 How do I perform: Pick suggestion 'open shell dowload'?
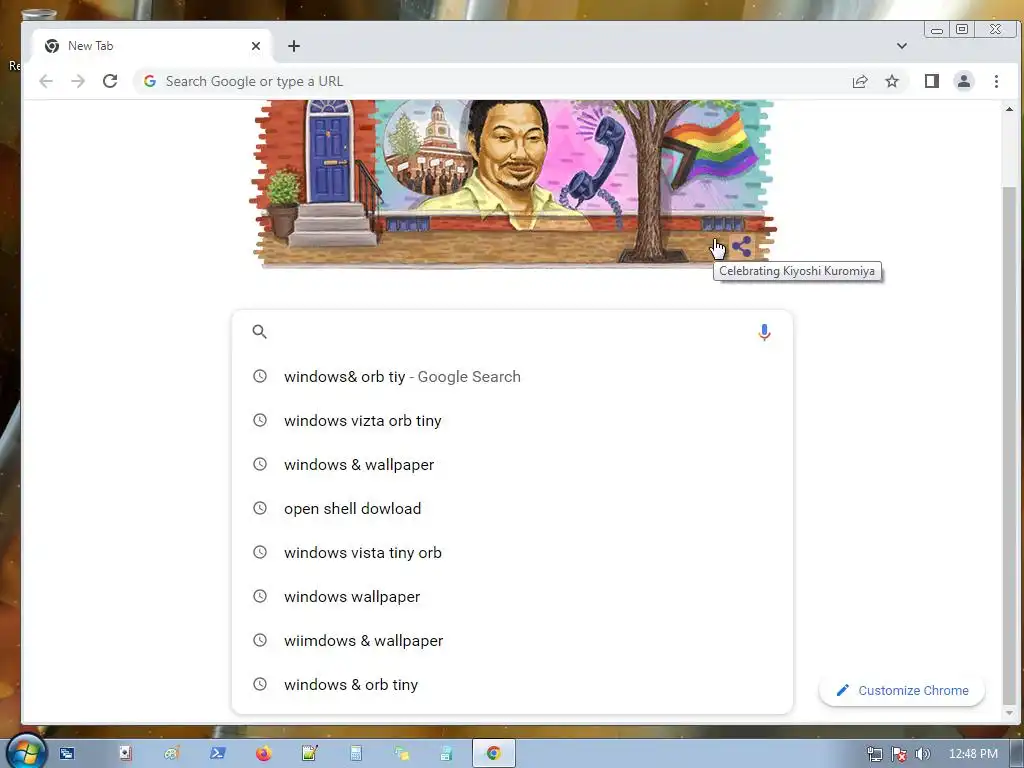pyautogui.click(x=512, y=508)
